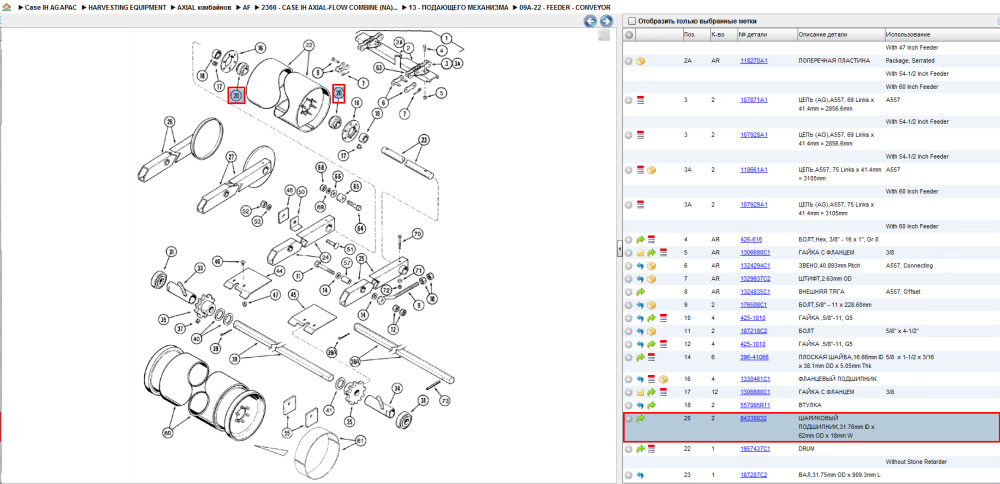Enable 'Отобразить только выбранные метки' checkbox
Screen dimensions: 1000x484
tap(631, 21)
